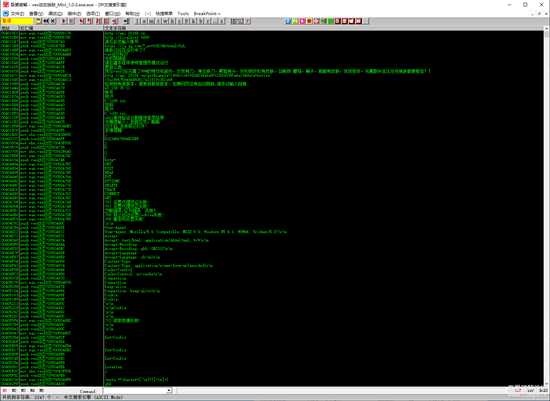Click the Step into toolbar icon

click(x=82, y=21)
